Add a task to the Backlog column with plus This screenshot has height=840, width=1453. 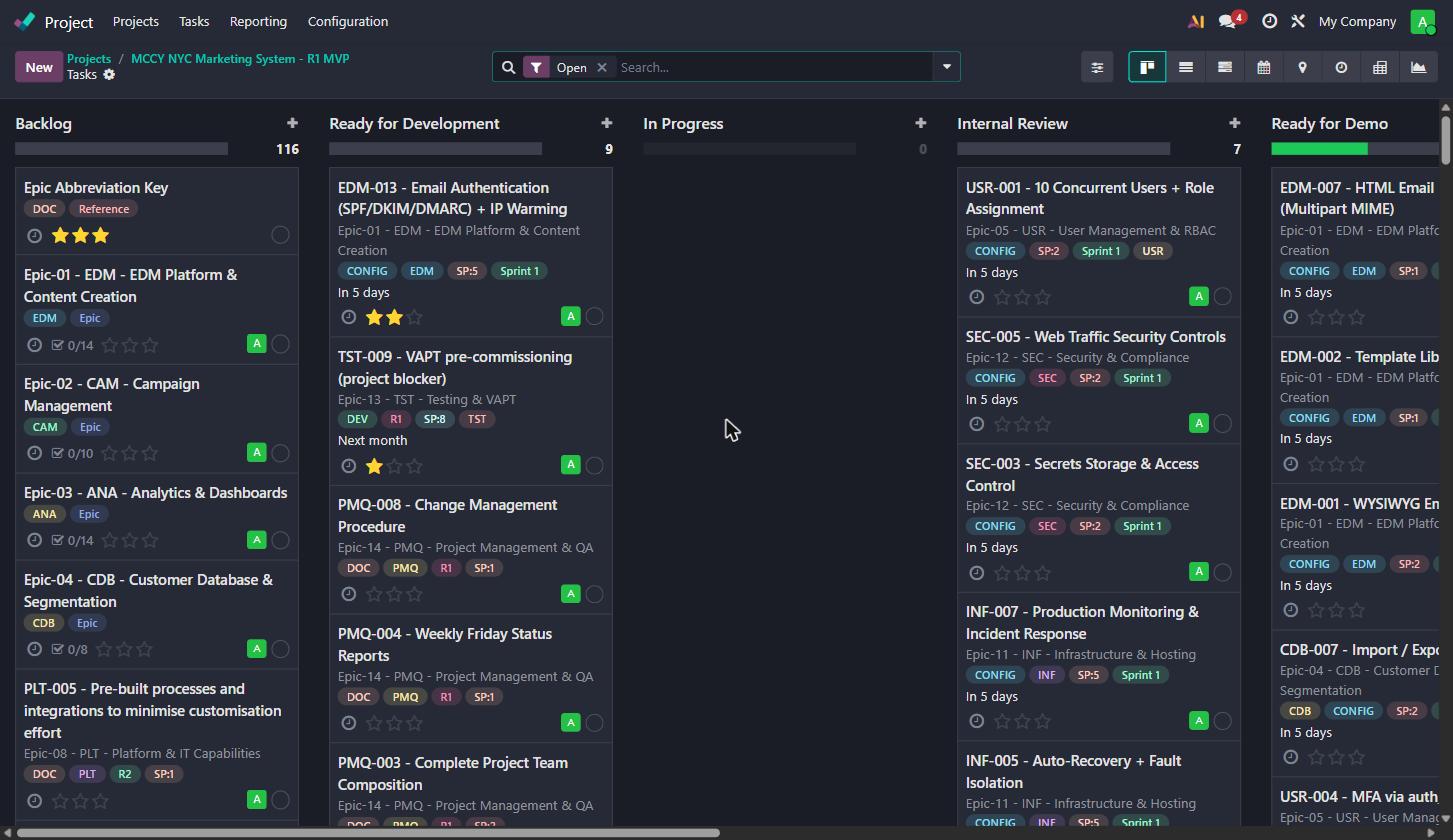coord(292,123)
